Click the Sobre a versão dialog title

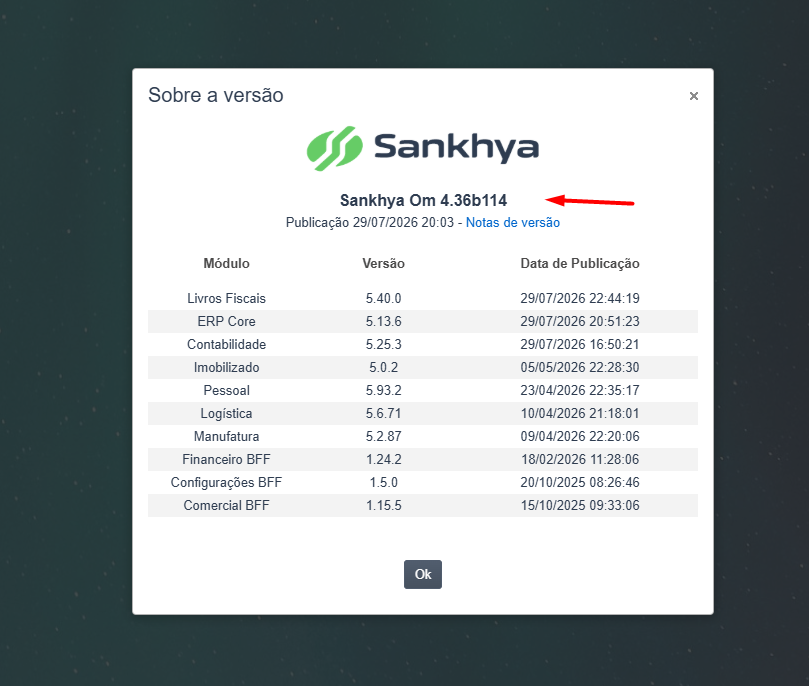(216, 95)
